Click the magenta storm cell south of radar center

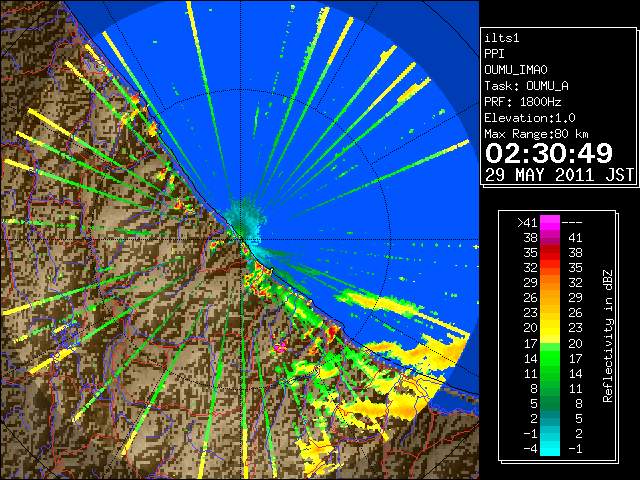[280, 348]
